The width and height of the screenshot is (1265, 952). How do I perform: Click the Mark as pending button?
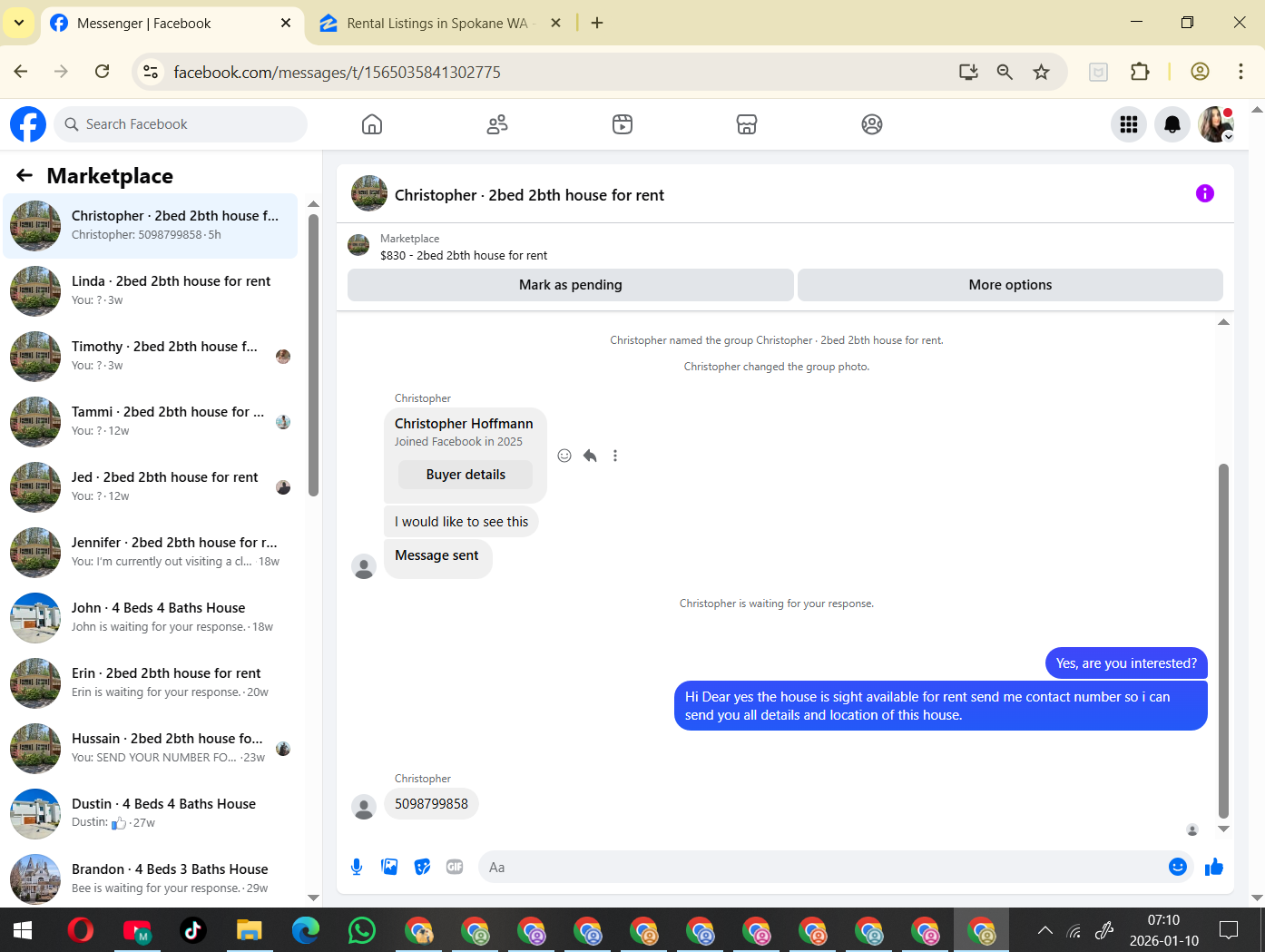pyautogui.click(x=570, y=285)
